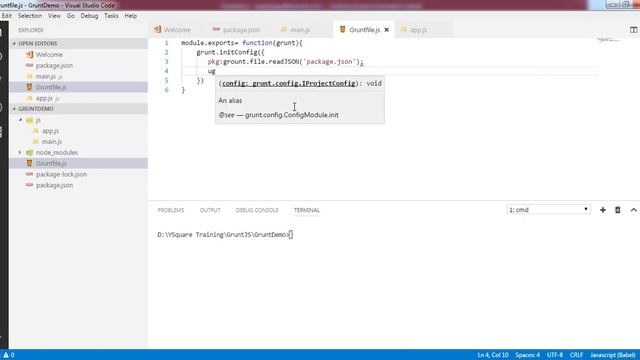640x360 pixels.
Task: Open Gruntfile.js in GRUNTDEMO tree
Action: tap(78, 163)
